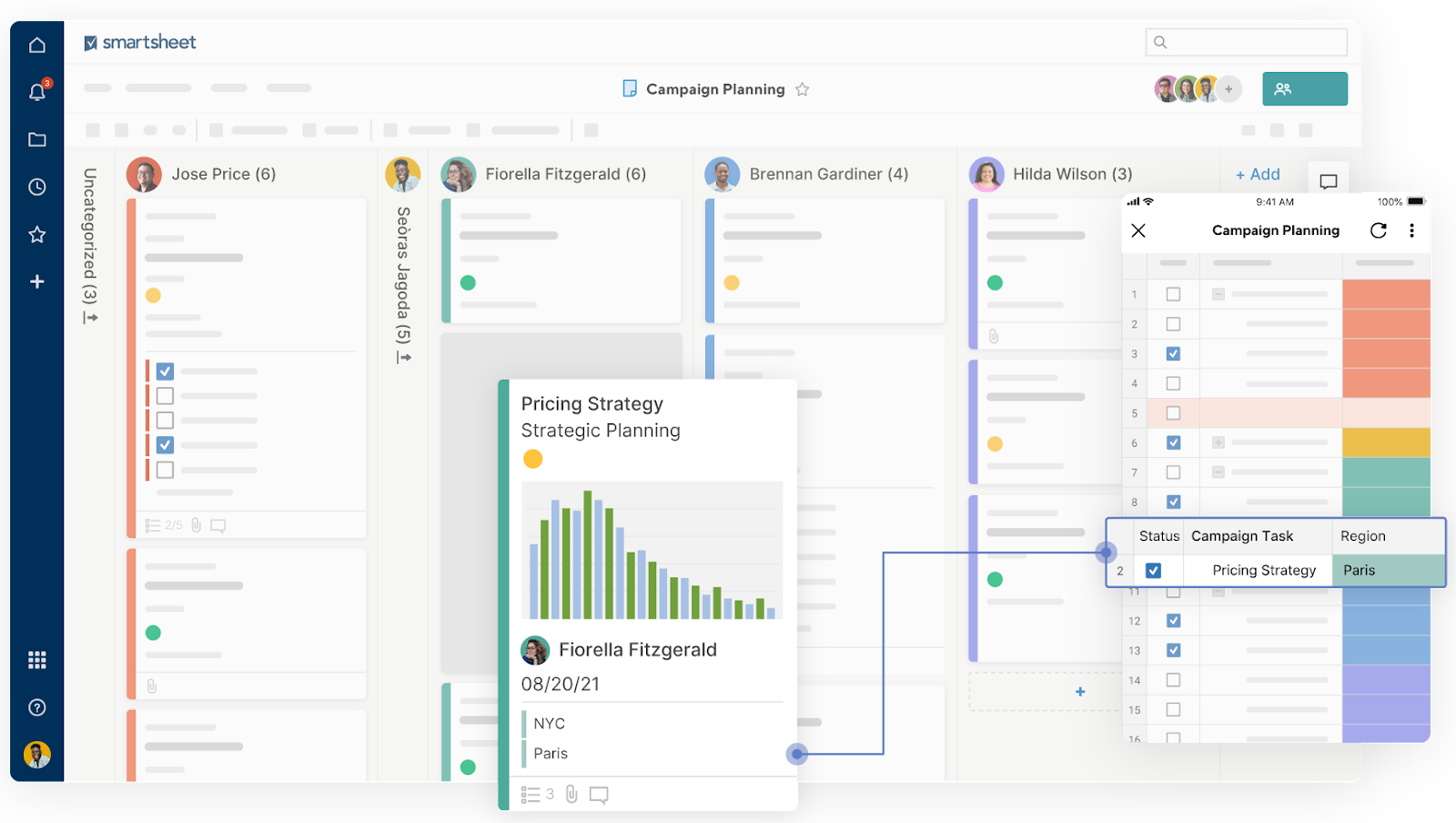
Task: Toggle the first checkbox in Jose Price's checklist card
Action: tap(164, 371)
